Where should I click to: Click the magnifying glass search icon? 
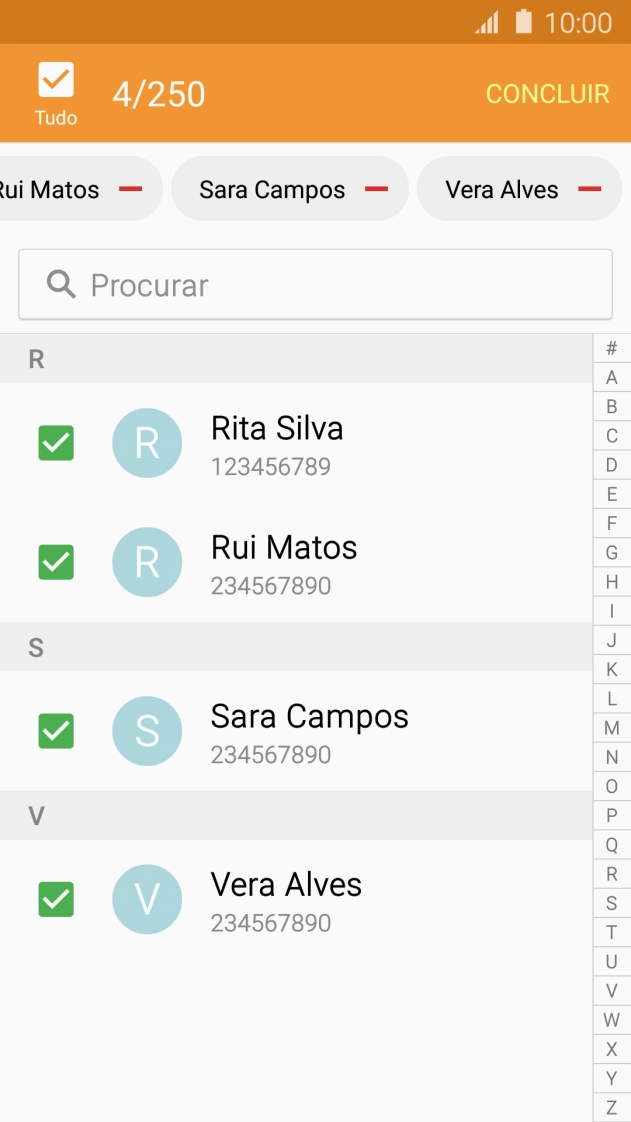pos(61,284)
